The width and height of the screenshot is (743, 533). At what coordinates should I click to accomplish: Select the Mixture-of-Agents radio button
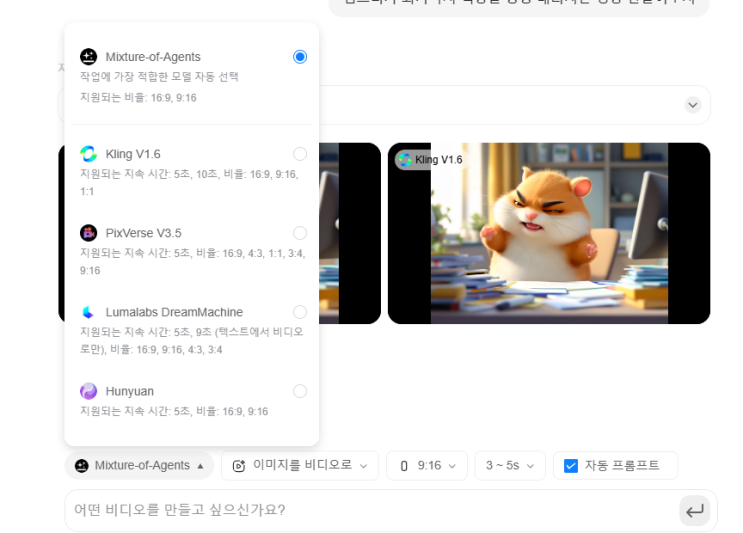[x=299, y=57]
